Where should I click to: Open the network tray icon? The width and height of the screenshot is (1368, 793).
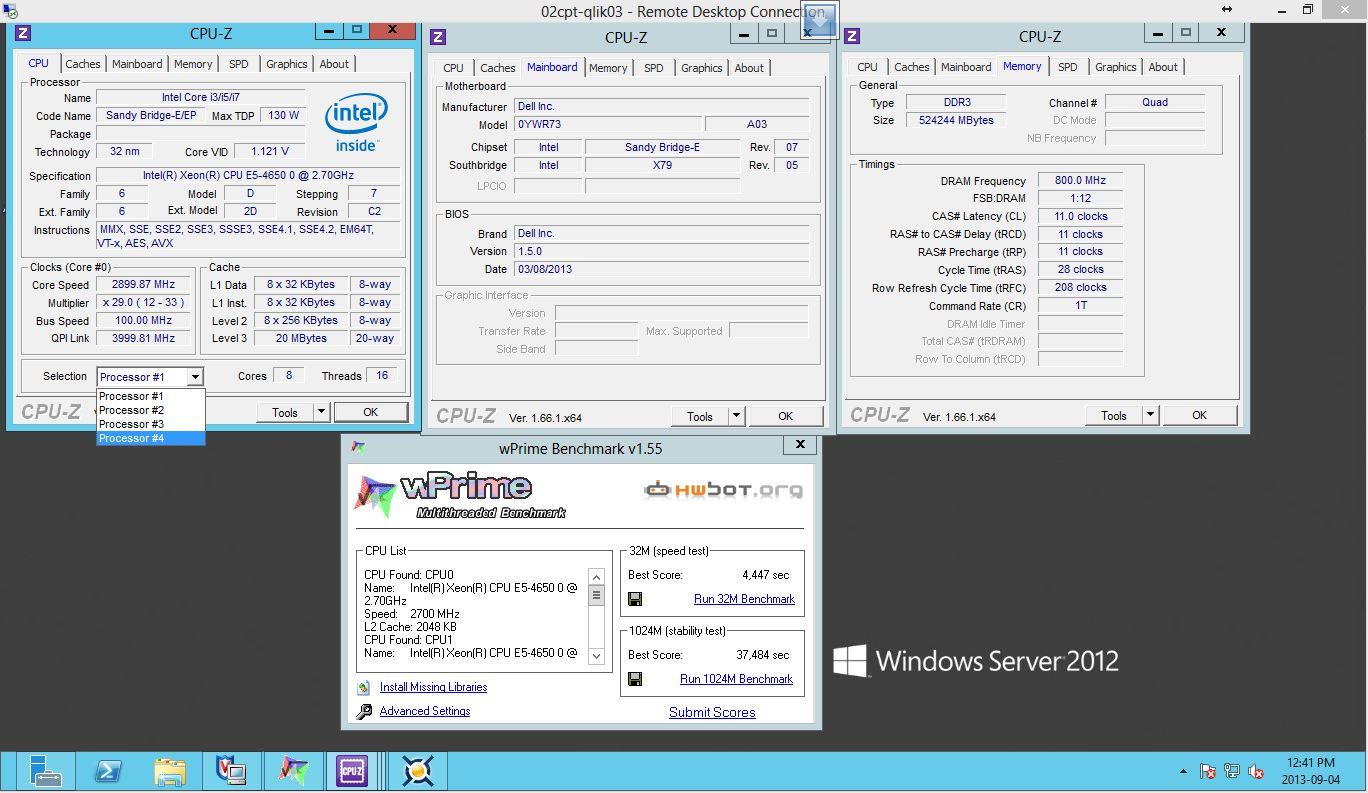pyautogui.click(x=1232, y=771)
